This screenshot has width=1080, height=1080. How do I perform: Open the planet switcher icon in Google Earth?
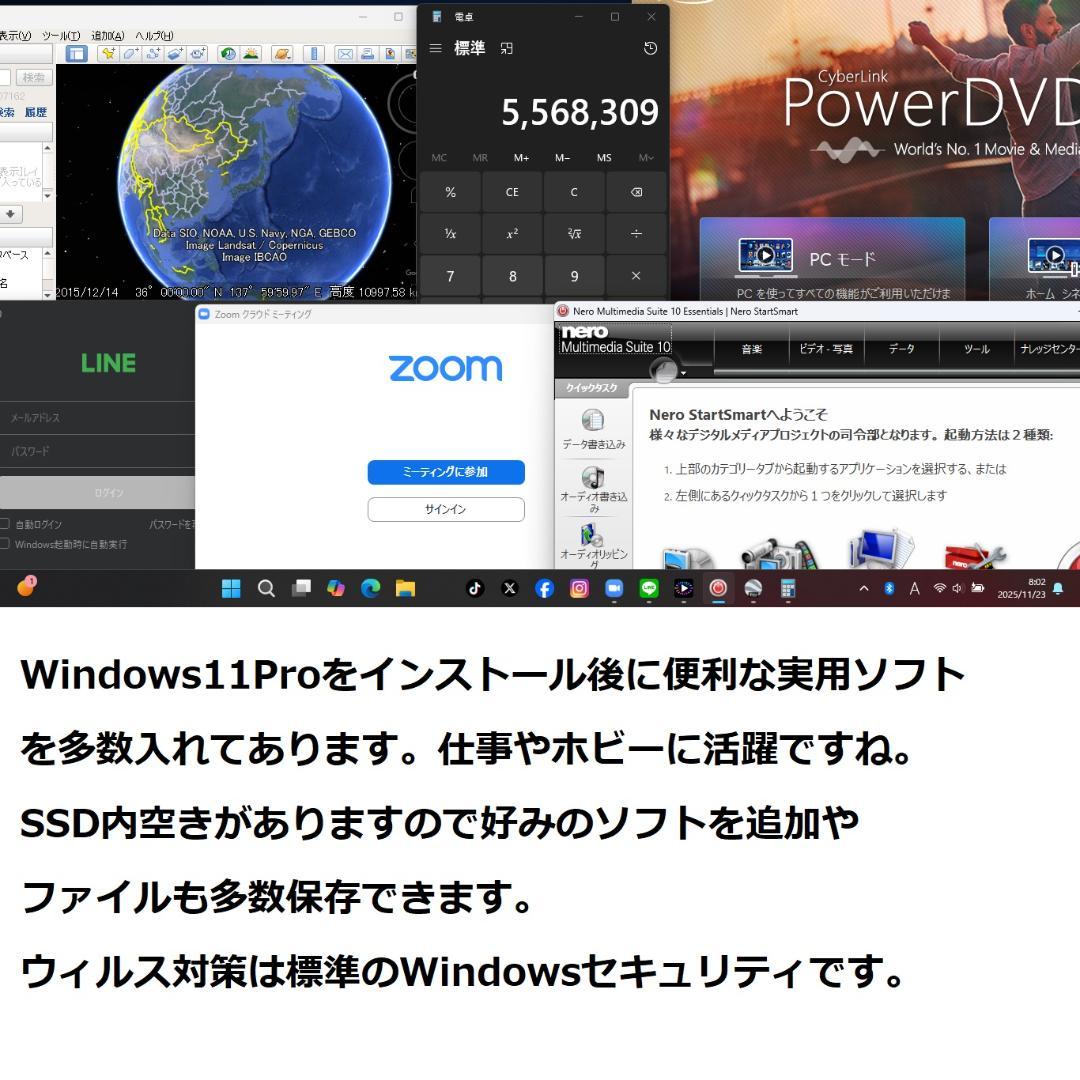[x=282, y=54]
